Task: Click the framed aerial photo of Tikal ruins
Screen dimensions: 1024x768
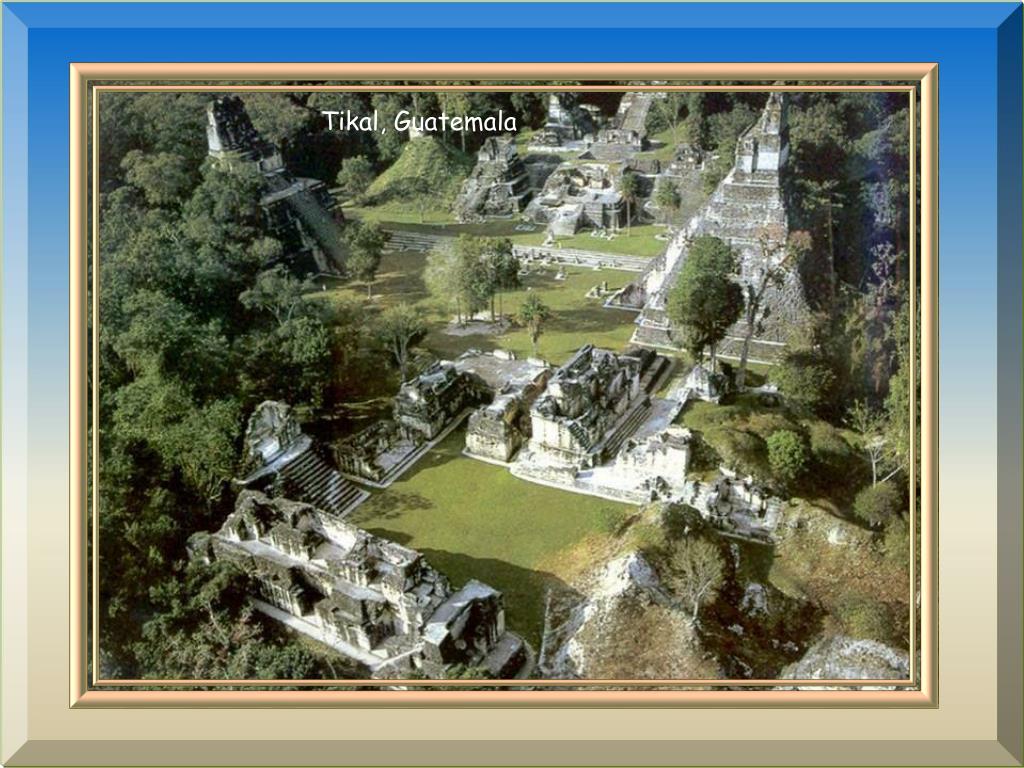Action: pyautogui.click(x=504, y=385)
